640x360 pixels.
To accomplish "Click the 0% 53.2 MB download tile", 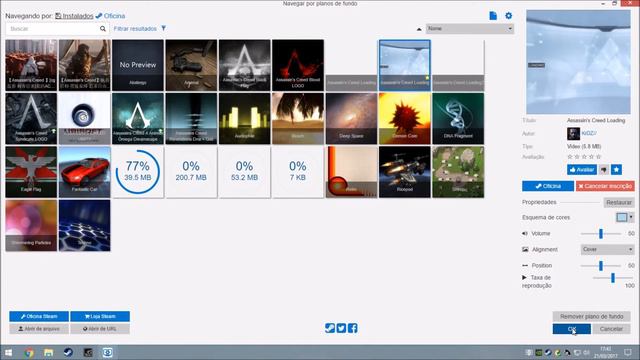I will pyautogui.click(x=244, y=172).
